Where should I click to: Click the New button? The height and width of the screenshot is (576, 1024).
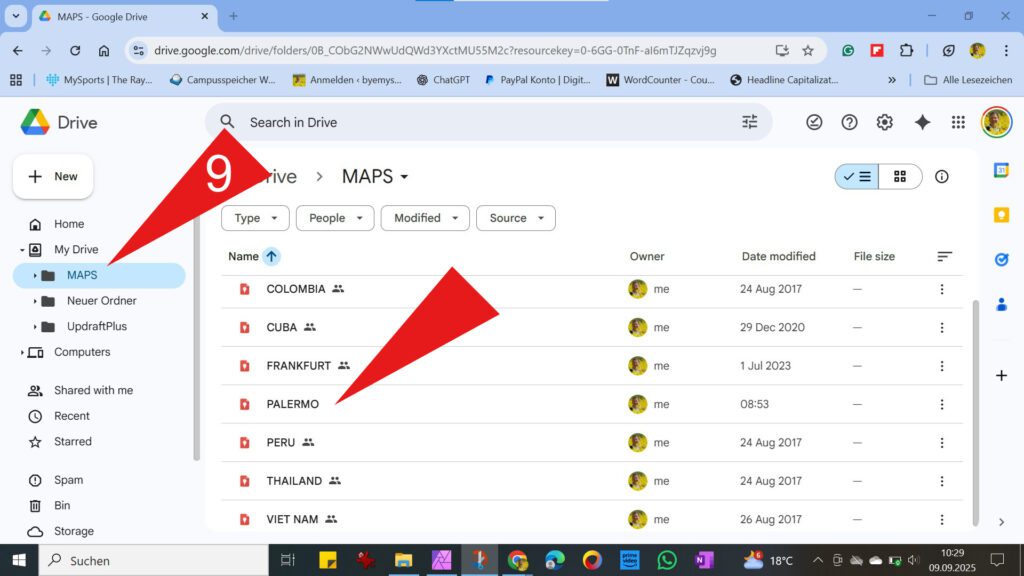click(x=53, y=176)
